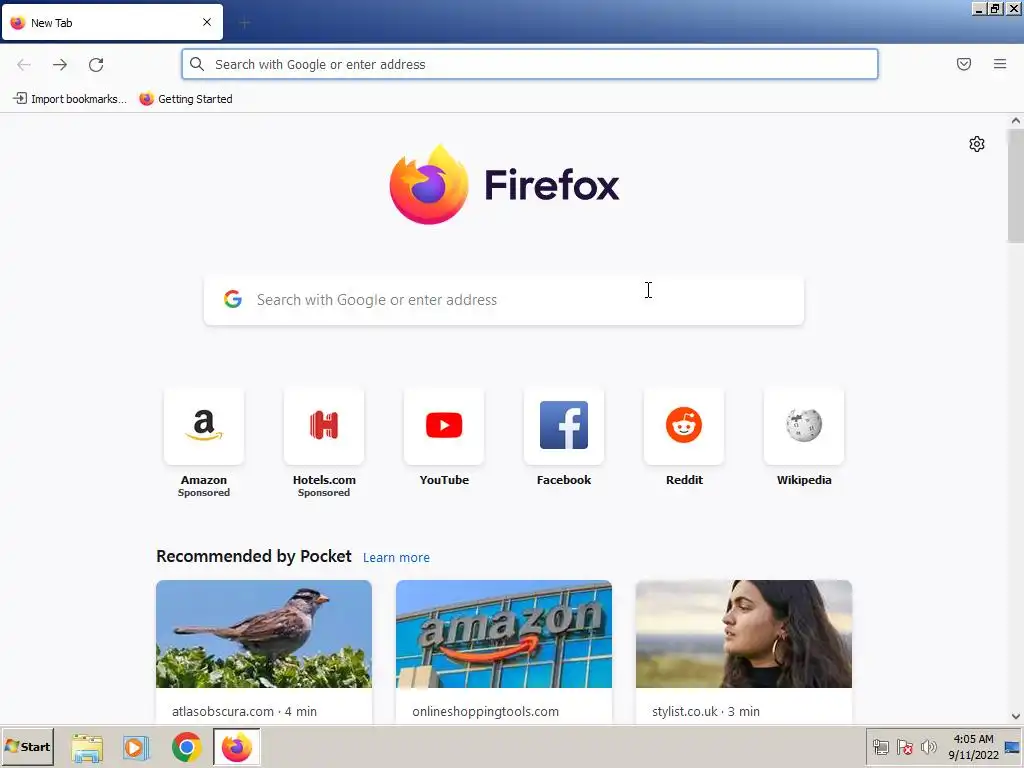Reload the current page
The image size is (1024, 768).
click(96, 64)
